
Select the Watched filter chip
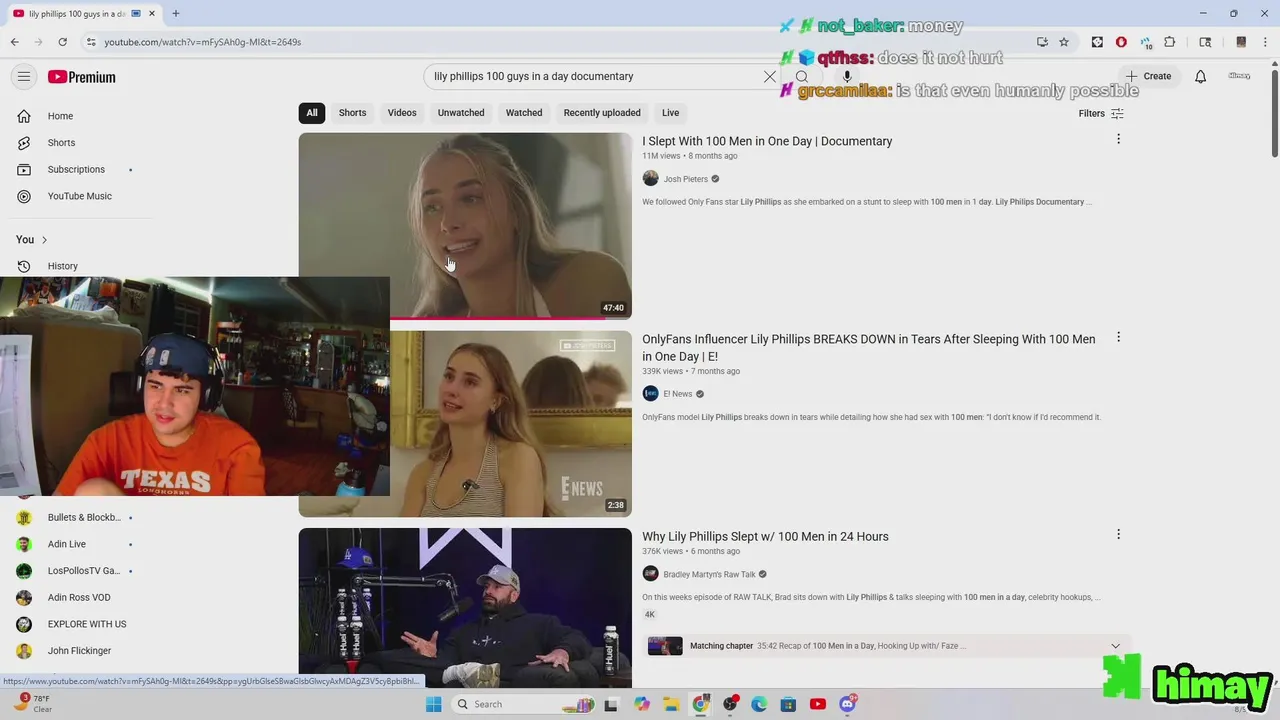pyautogui.click(x=524, y=113)
